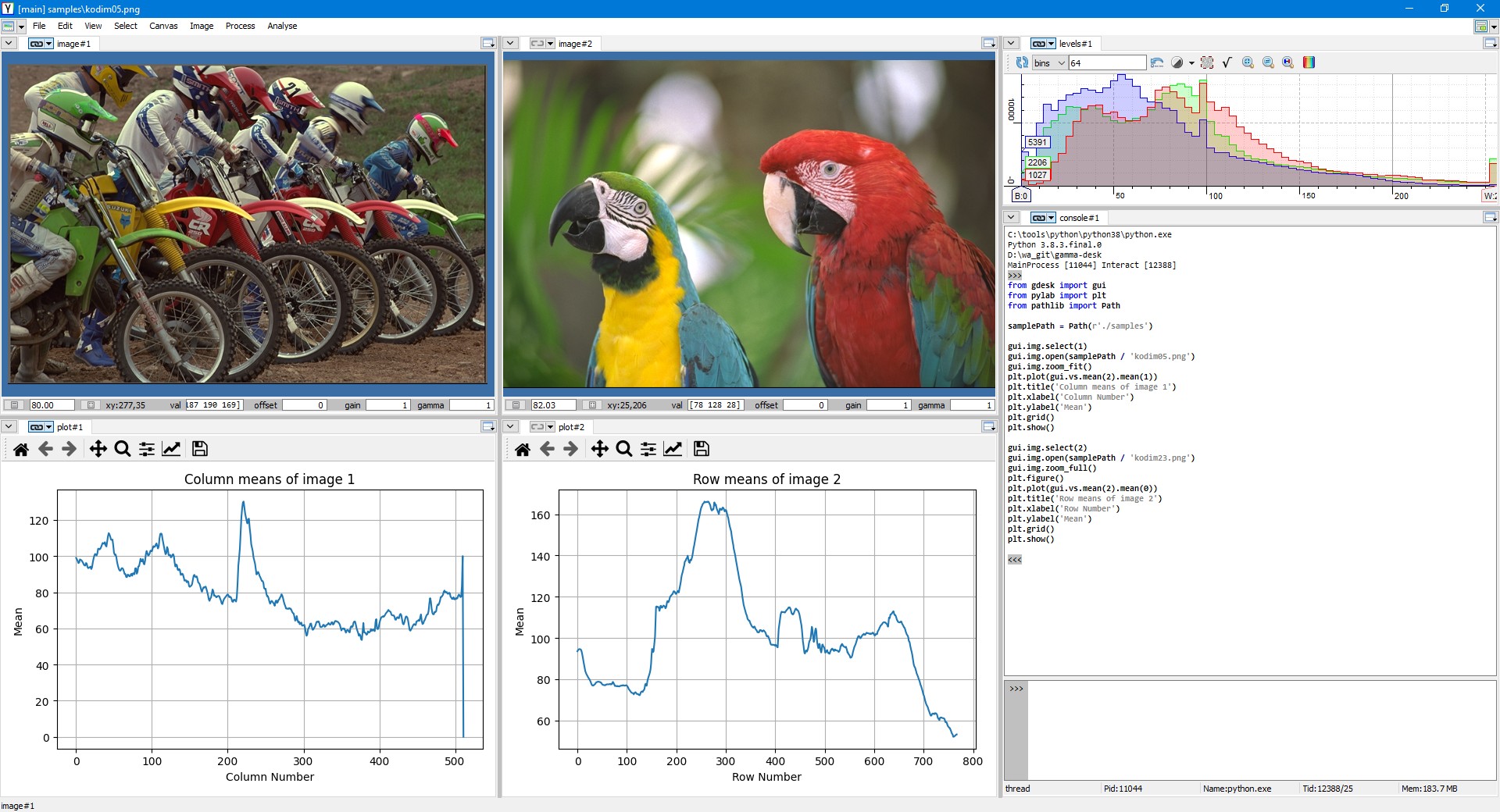
Task: Toggle pixel grid button beside xy:277,35
Action: pos(91,405)
